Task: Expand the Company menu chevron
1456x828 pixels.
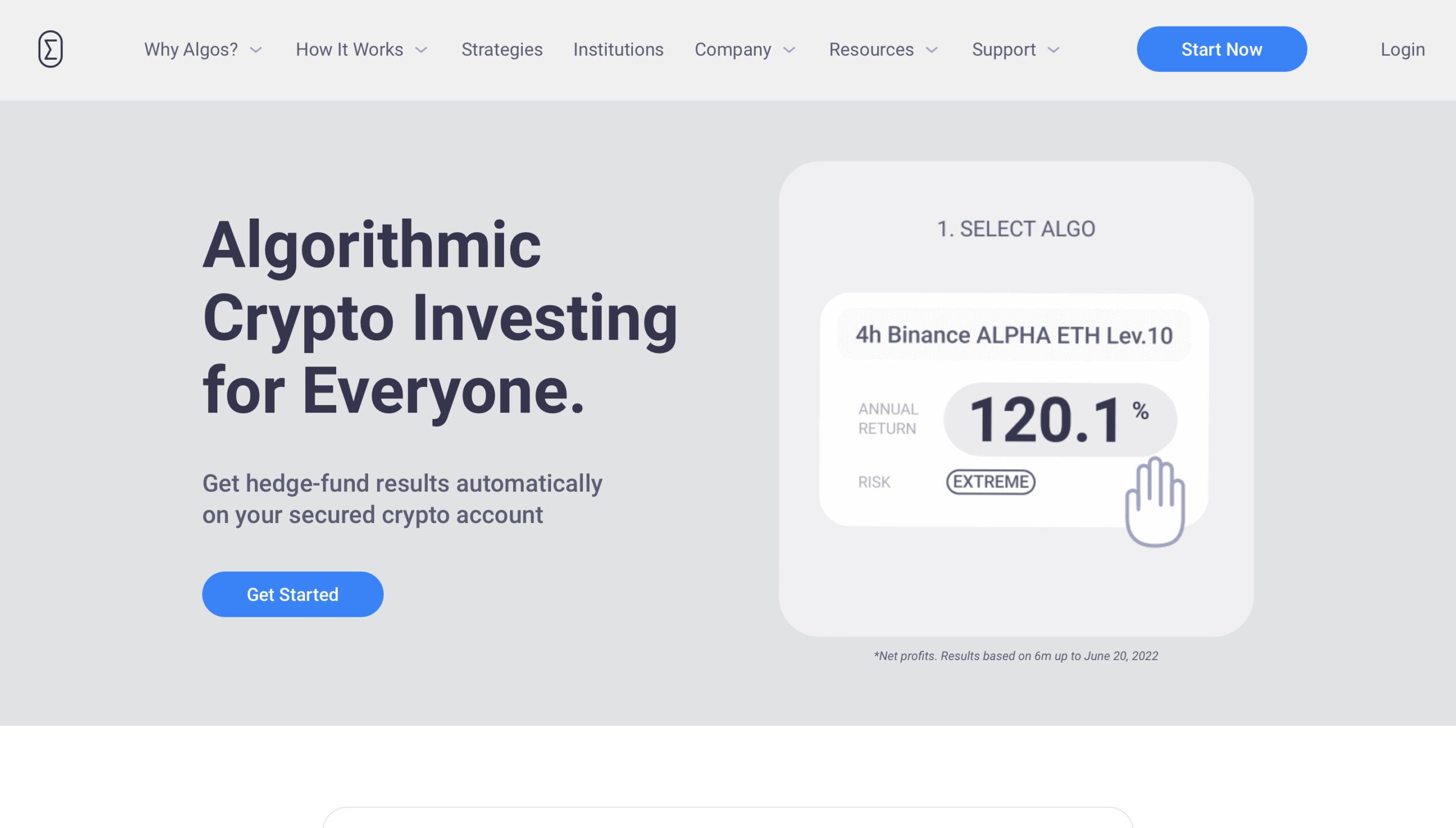Action: (789, 50)
